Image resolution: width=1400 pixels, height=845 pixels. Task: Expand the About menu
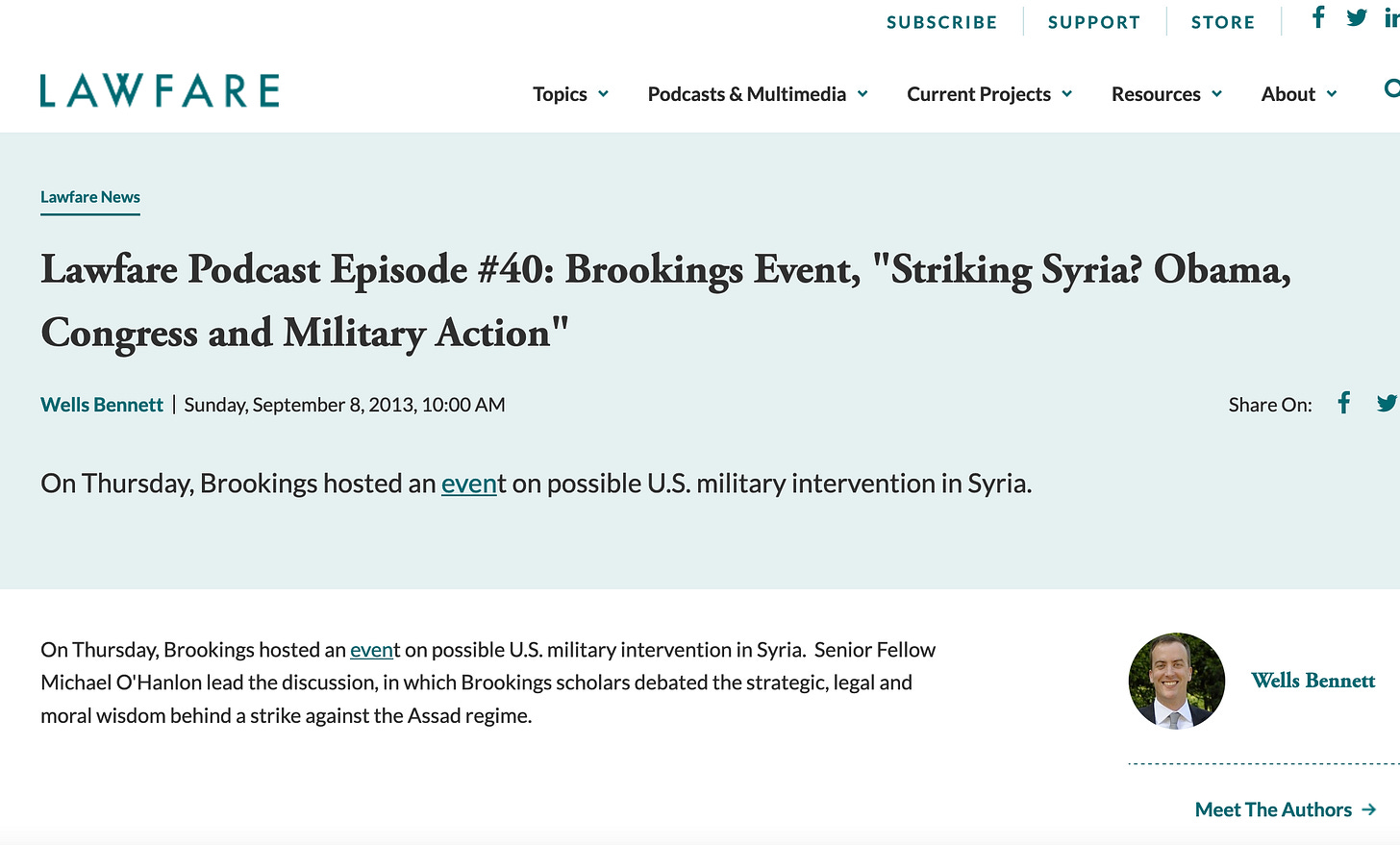tap(1299, 94)
